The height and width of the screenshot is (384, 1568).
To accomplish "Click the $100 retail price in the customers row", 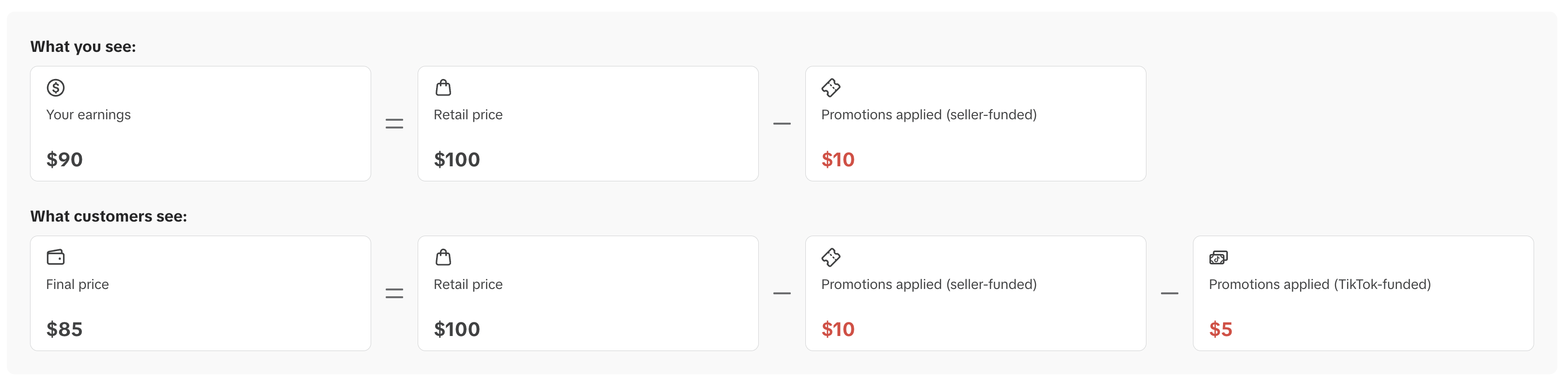I will [456, 329].
